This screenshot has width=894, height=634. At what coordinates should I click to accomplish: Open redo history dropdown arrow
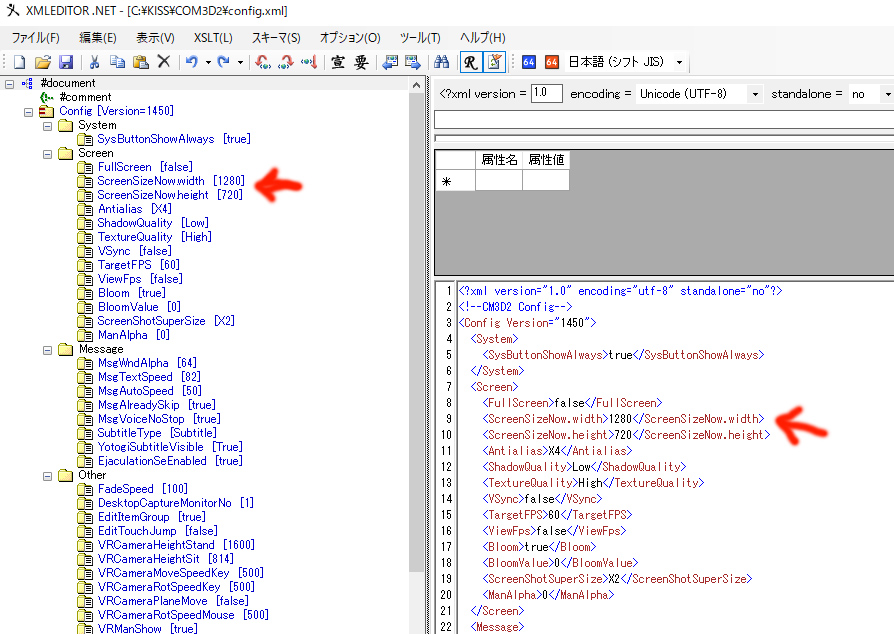point(240,62)
